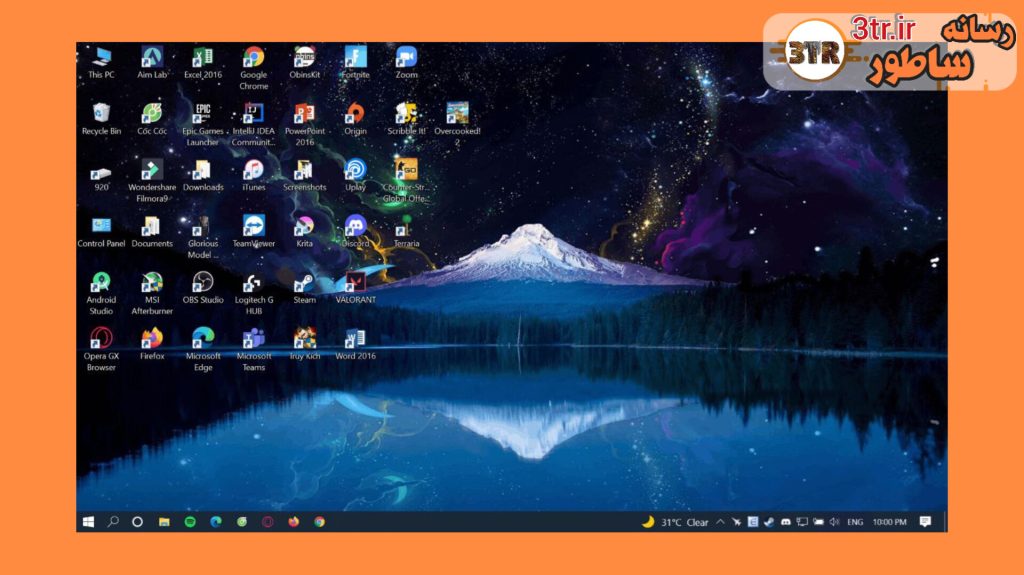Click the VALORANT desktop shortcut
This screenshot has height=575, width=1024.
pyautogui.click(x=355, y=283)
